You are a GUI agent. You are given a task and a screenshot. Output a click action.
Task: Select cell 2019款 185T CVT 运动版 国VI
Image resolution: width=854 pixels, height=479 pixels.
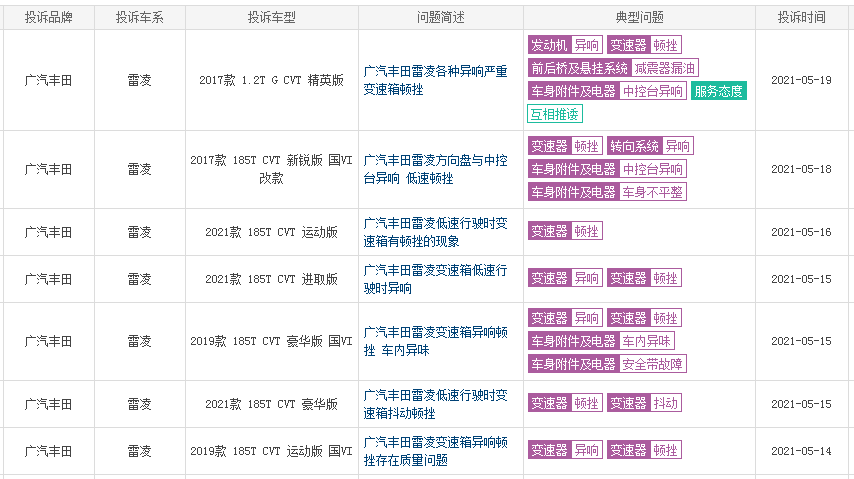pyautogui.click(x=272, y=451)
